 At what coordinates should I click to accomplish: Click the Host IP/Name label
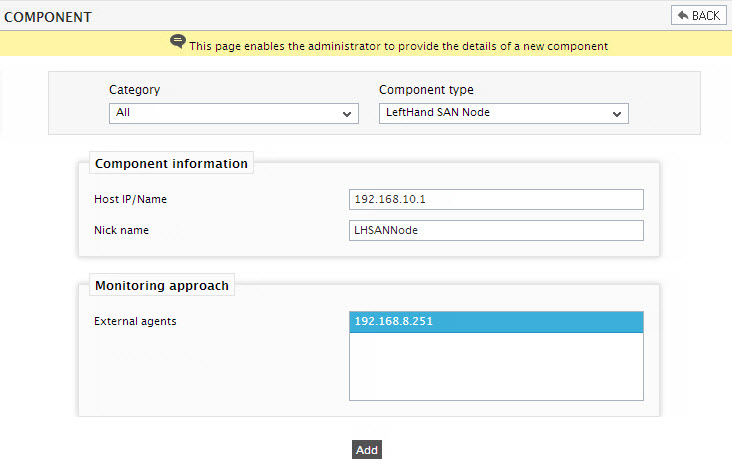(131, 199)
